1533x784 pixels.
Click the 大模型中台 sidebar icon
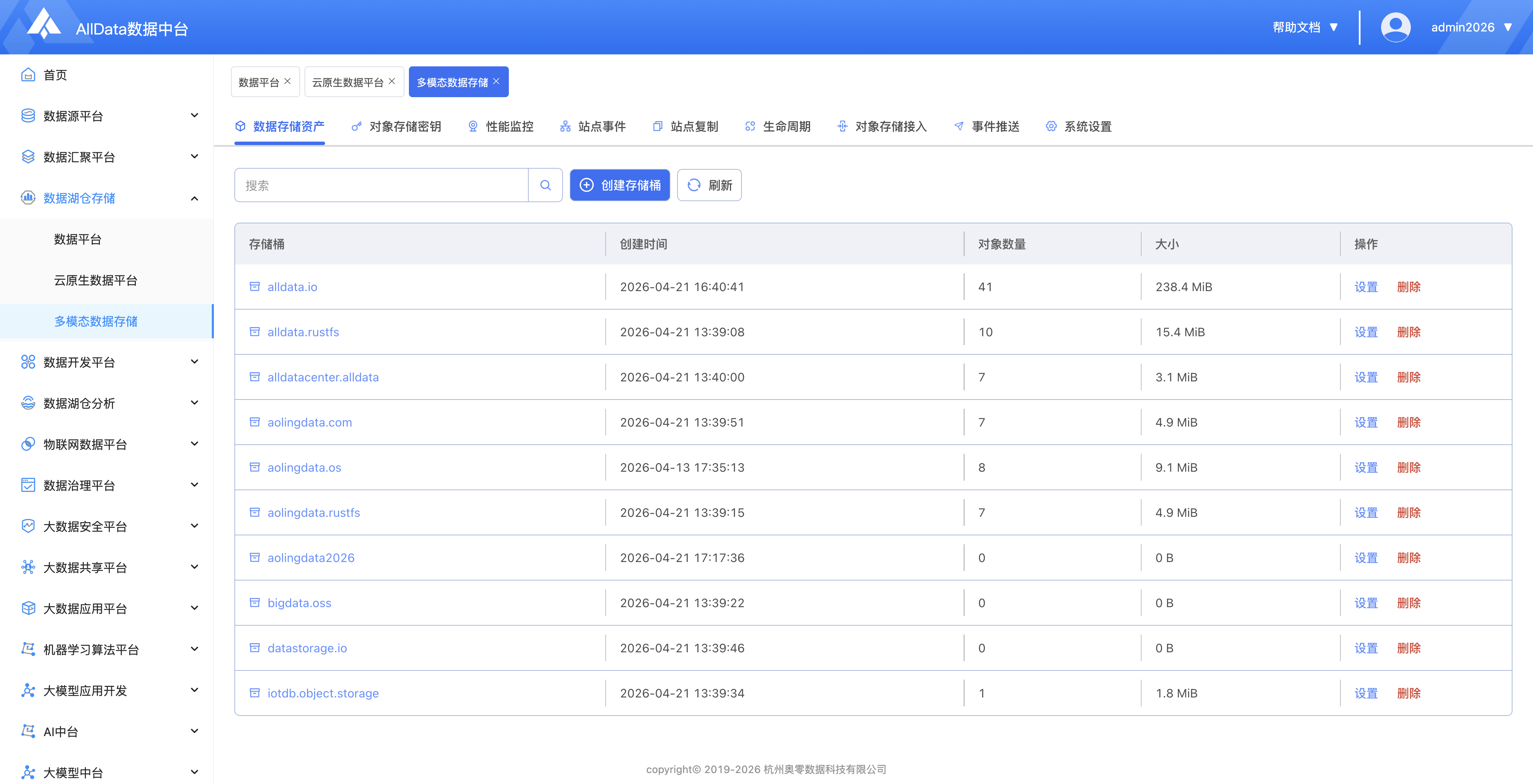pos(28,772)
